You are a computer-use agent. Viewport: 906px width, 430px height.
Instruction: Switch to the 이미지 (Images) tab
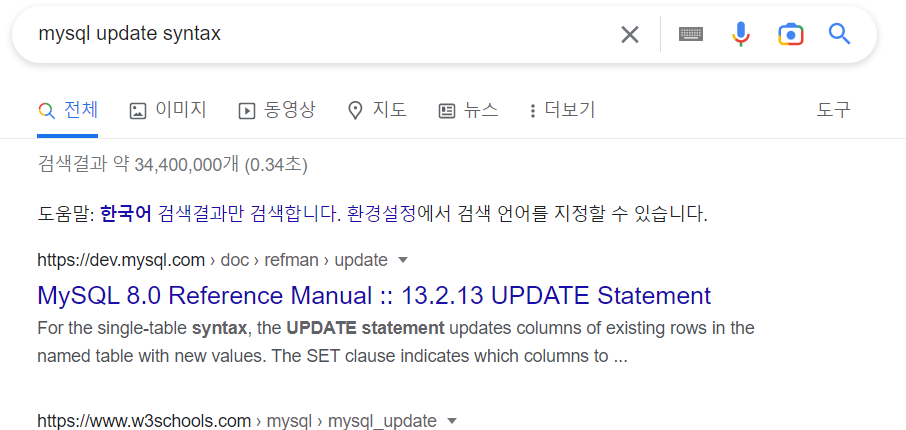click(168, 110)
